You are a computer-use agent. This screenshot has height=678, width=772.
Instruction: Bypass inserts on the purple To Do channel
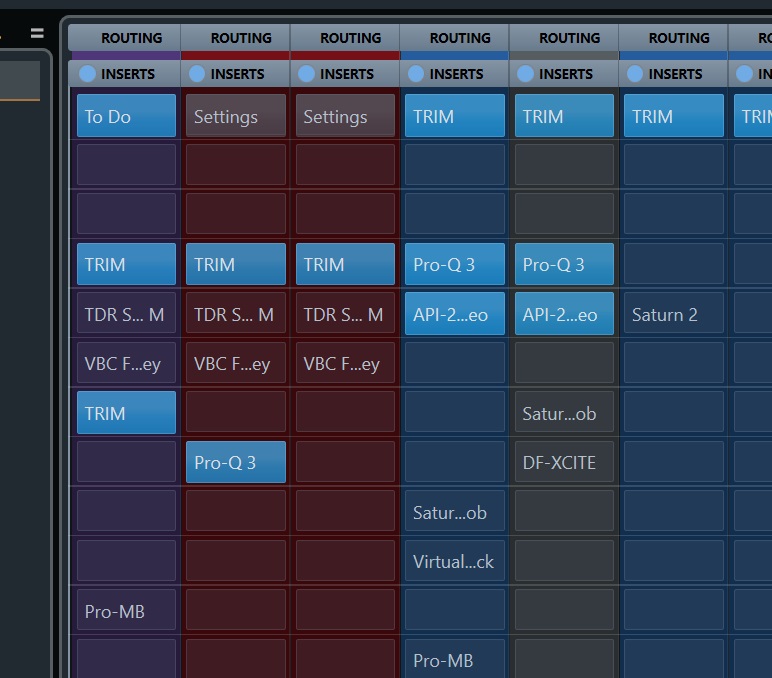(x=88, y=74)
